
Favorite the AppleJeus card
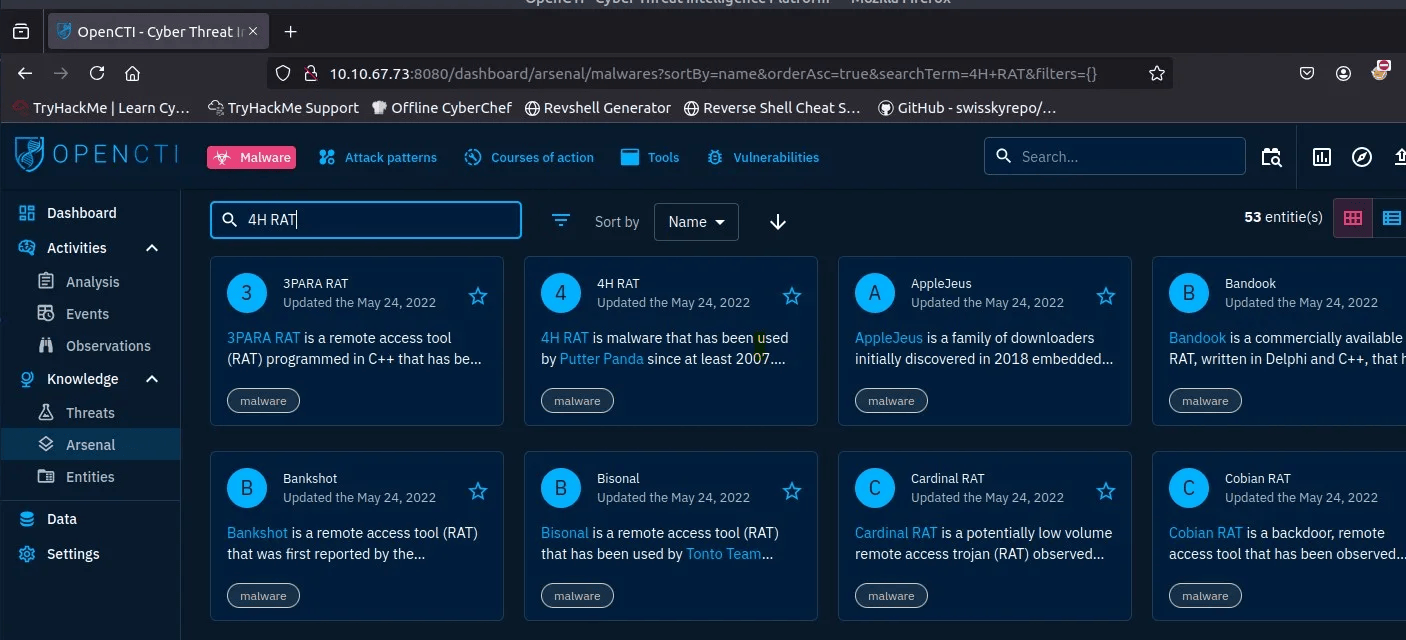click(1106, 296)
